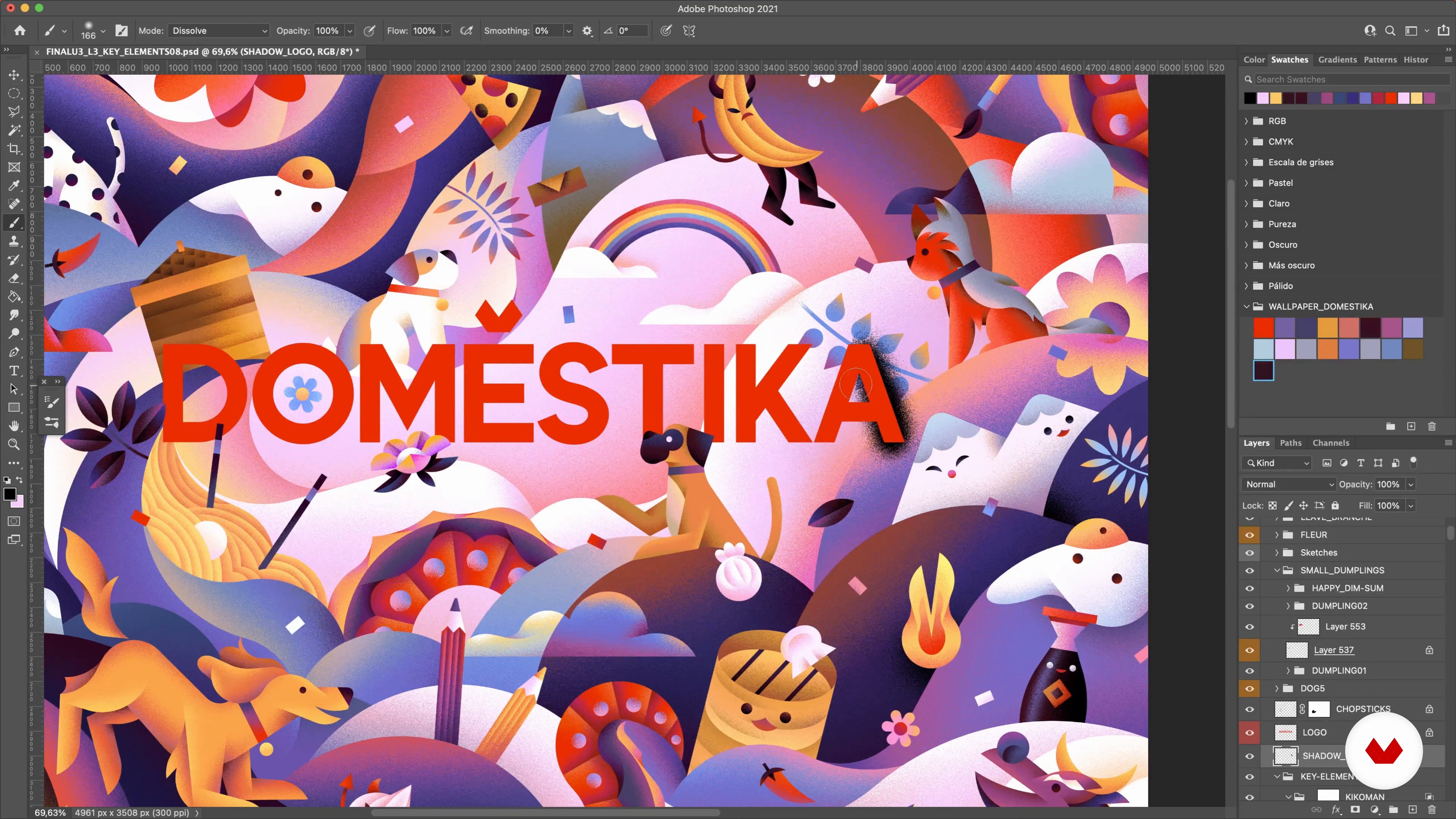The width and height of the screenshot is (1456, 819).
Task: Select the Brush tool in toolbar
Action: pyautogui.click(x=14, y=223)
